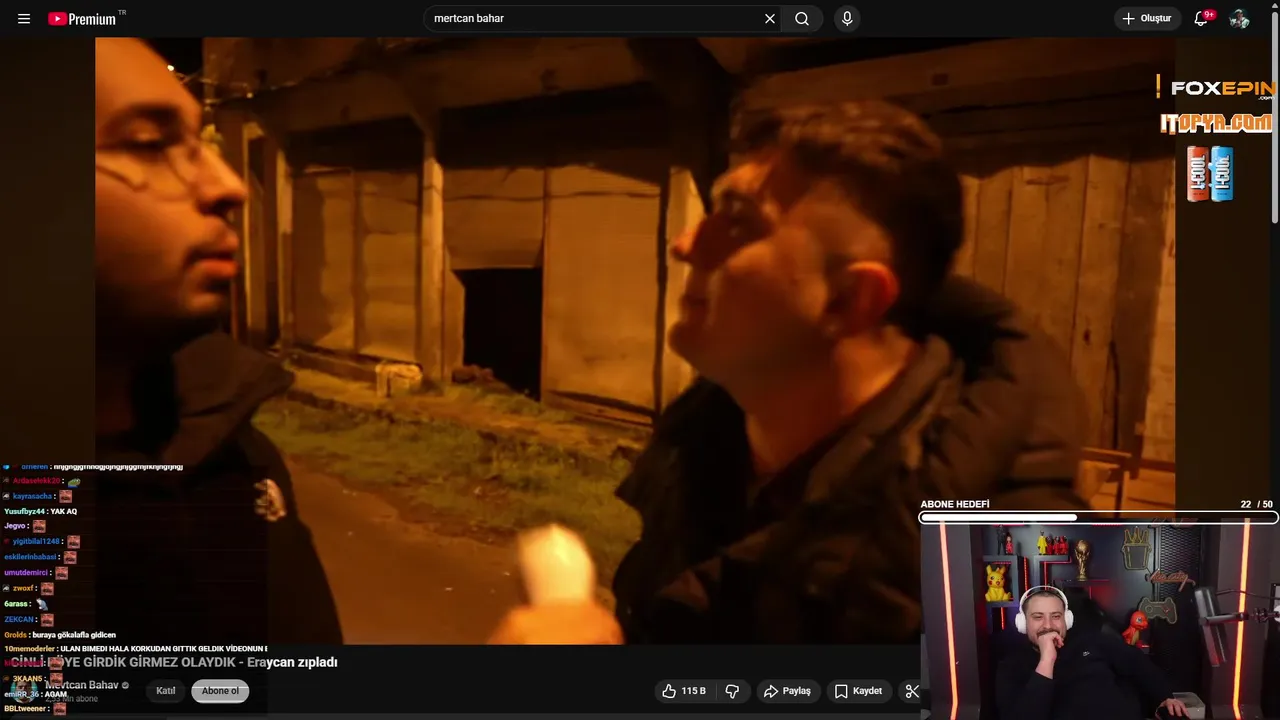Image resolution: width=1280 pixels, height=720 pixels.
Task: Click the '22 / 50' subscriber goal count
Action: coord(1256,504)
